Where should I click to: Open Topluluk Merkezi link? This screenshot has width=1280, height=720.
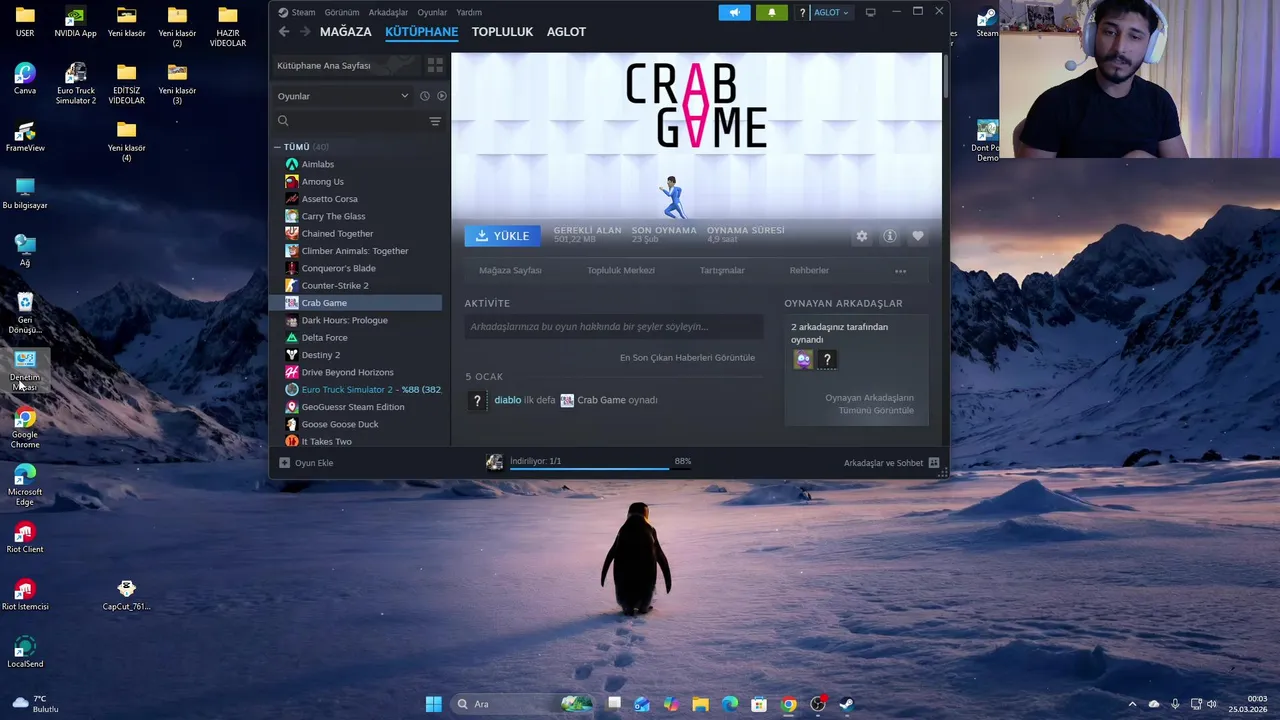coord(621,271)
